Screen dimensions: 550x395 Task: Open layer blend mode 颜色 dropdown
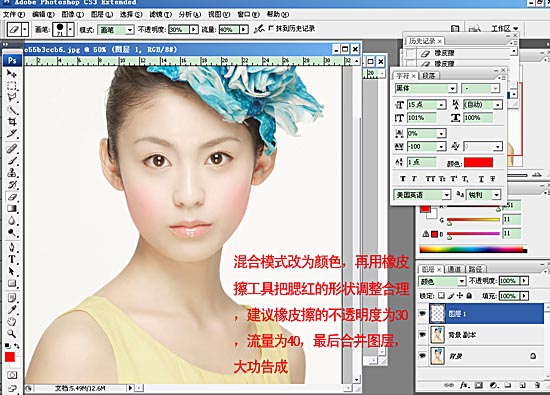pos(462,281)
